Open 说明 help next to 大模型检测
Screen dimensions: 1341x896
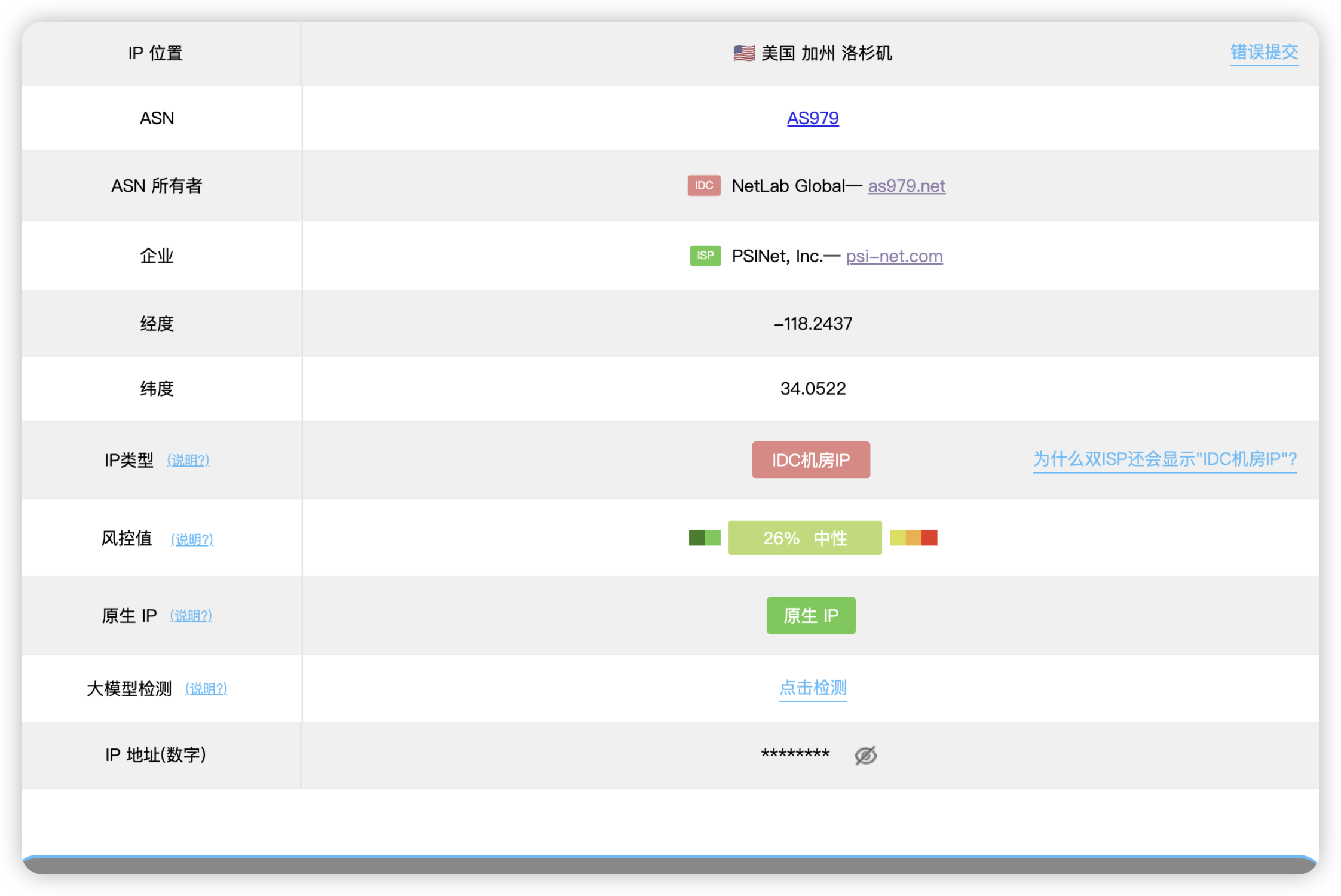pos(206,689)
